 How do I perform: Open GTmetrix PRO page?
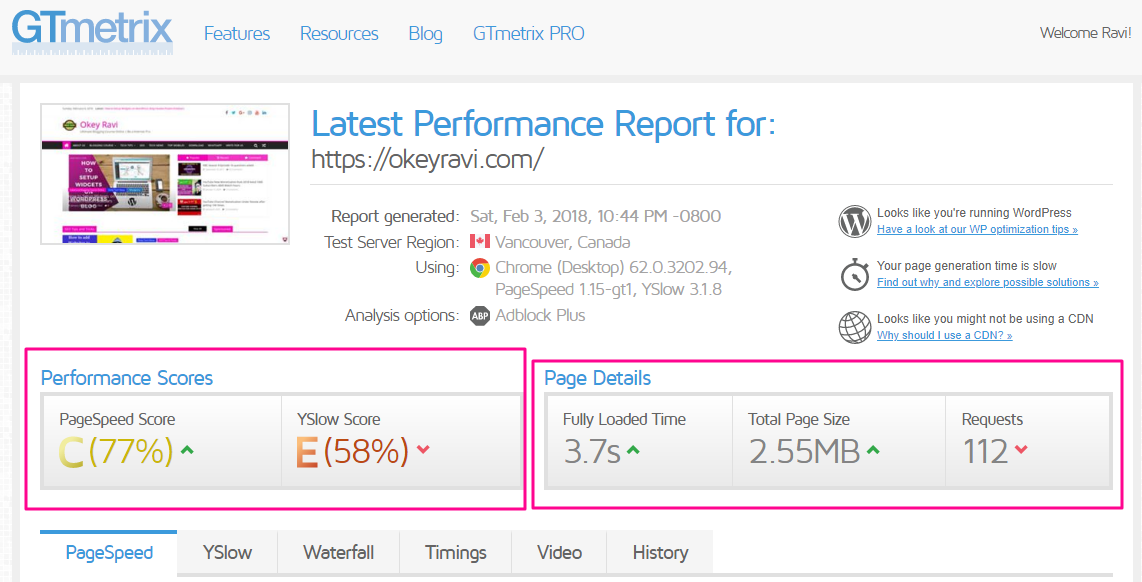click(529, 34)
